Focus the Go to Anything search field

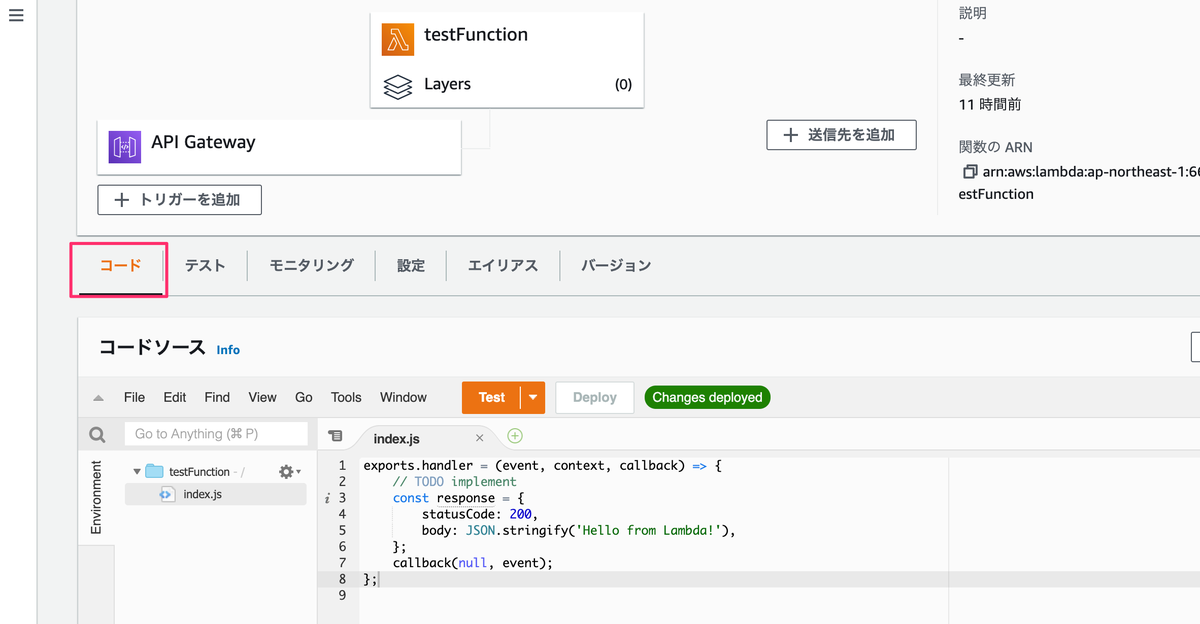pos(216,434)
